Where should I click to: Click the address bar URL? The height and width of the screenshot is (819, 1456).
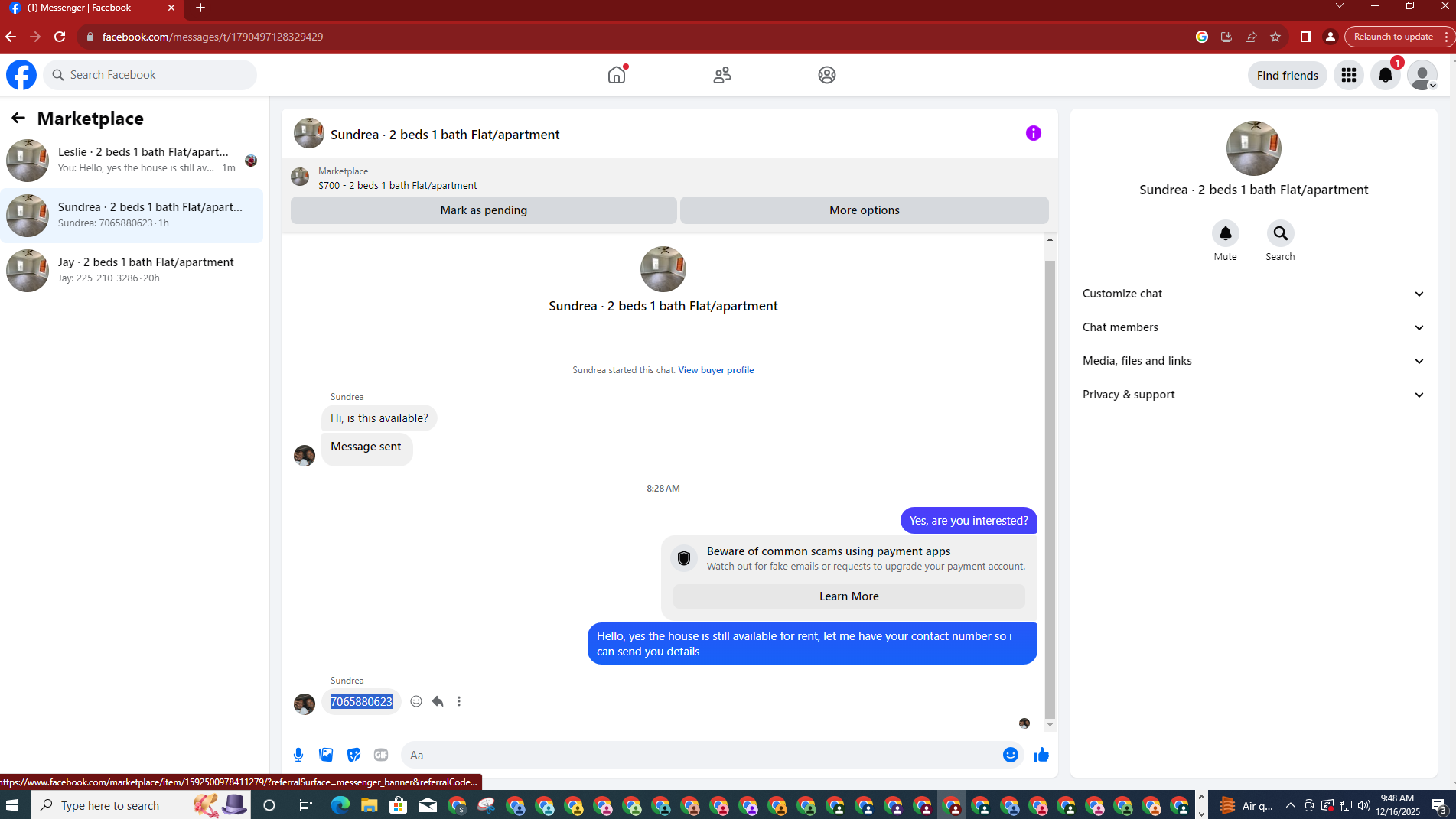point(213,37)
